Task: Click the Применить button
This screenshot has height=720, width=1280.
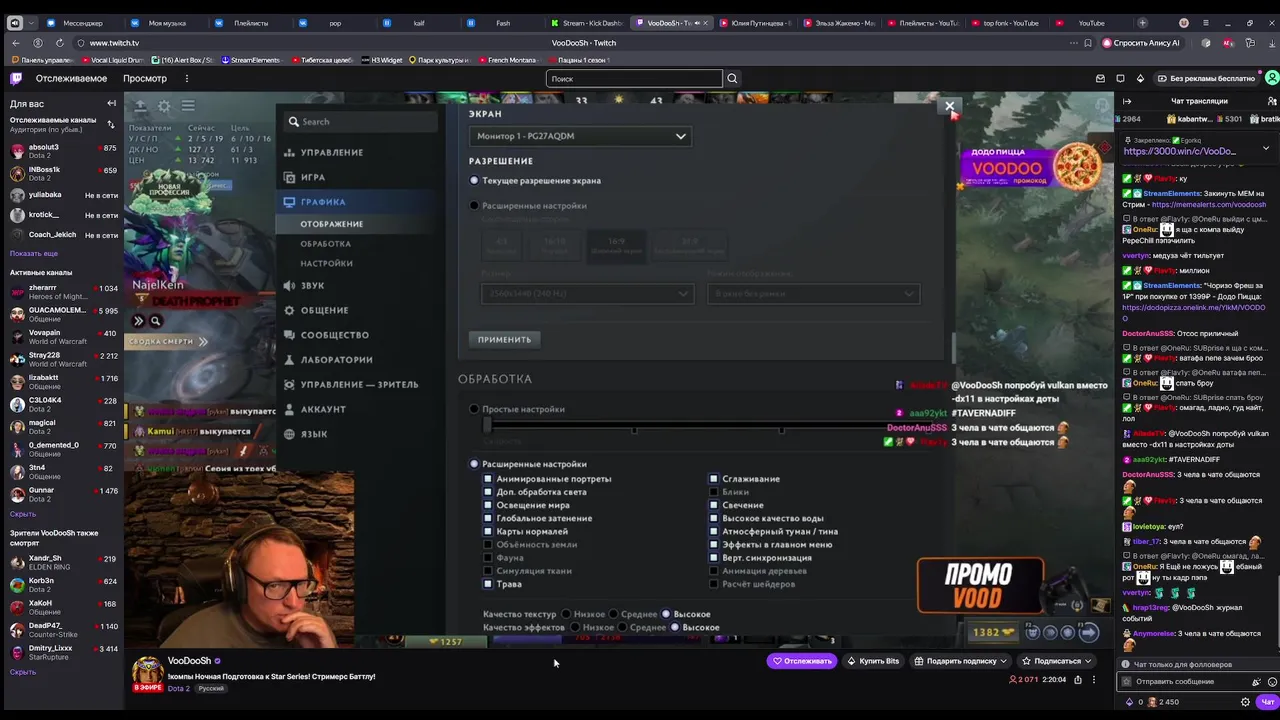Action: click(x=504, y=339)
